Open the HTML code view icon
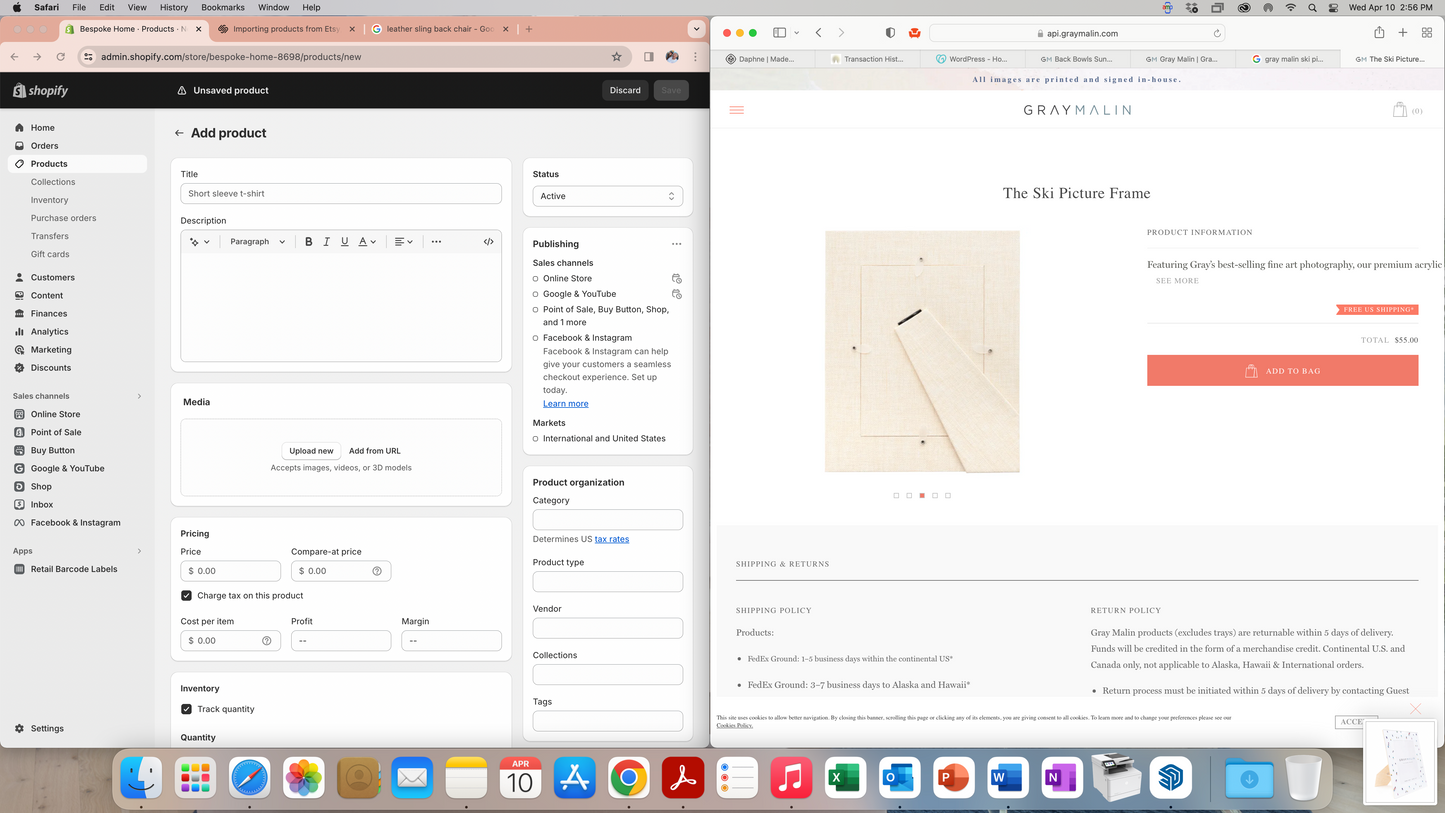 click(x=489, y=242)
